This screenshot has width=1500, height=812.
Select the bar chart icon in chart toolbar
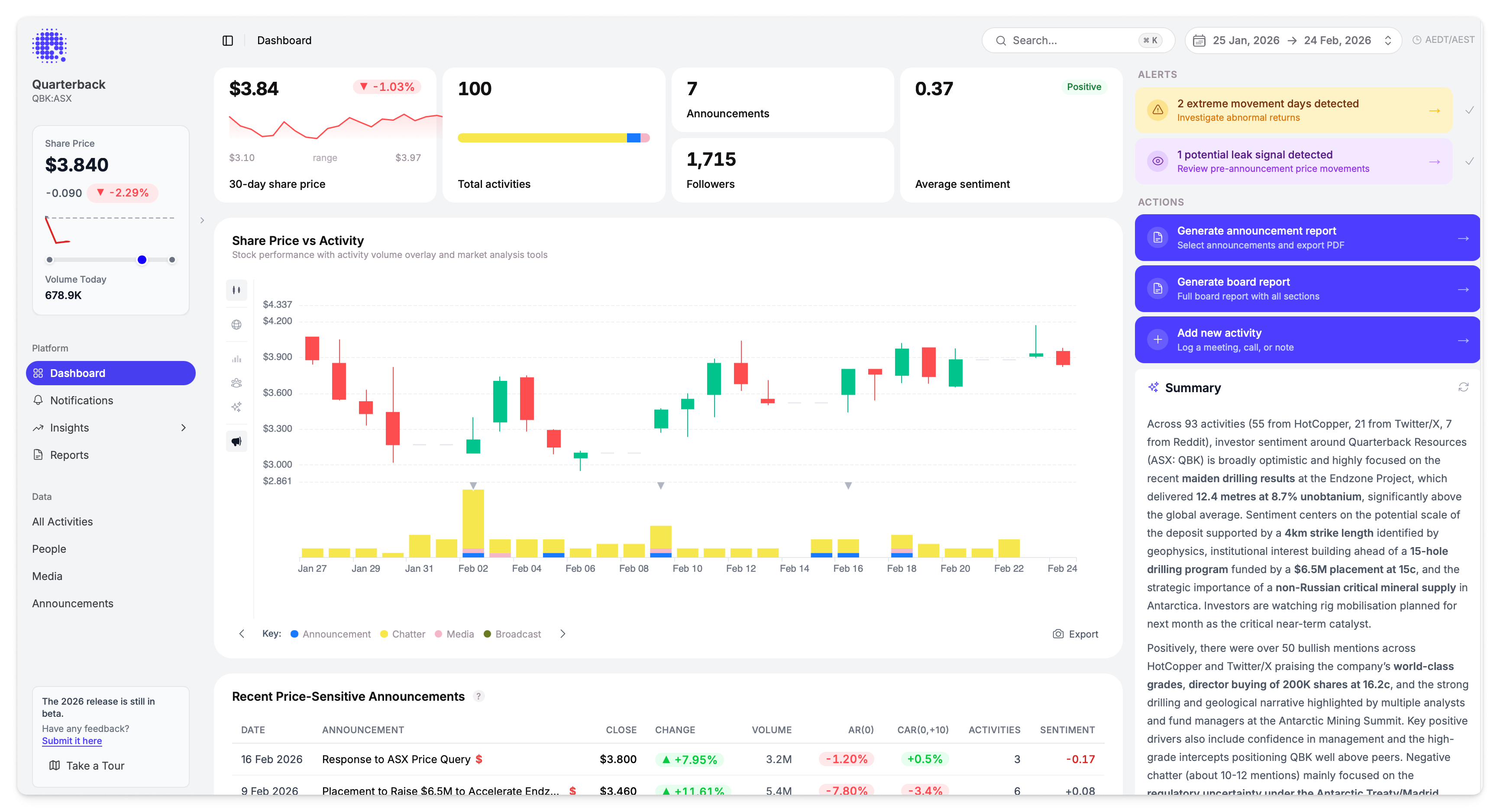pyautogui.click(x=236, y=358)
